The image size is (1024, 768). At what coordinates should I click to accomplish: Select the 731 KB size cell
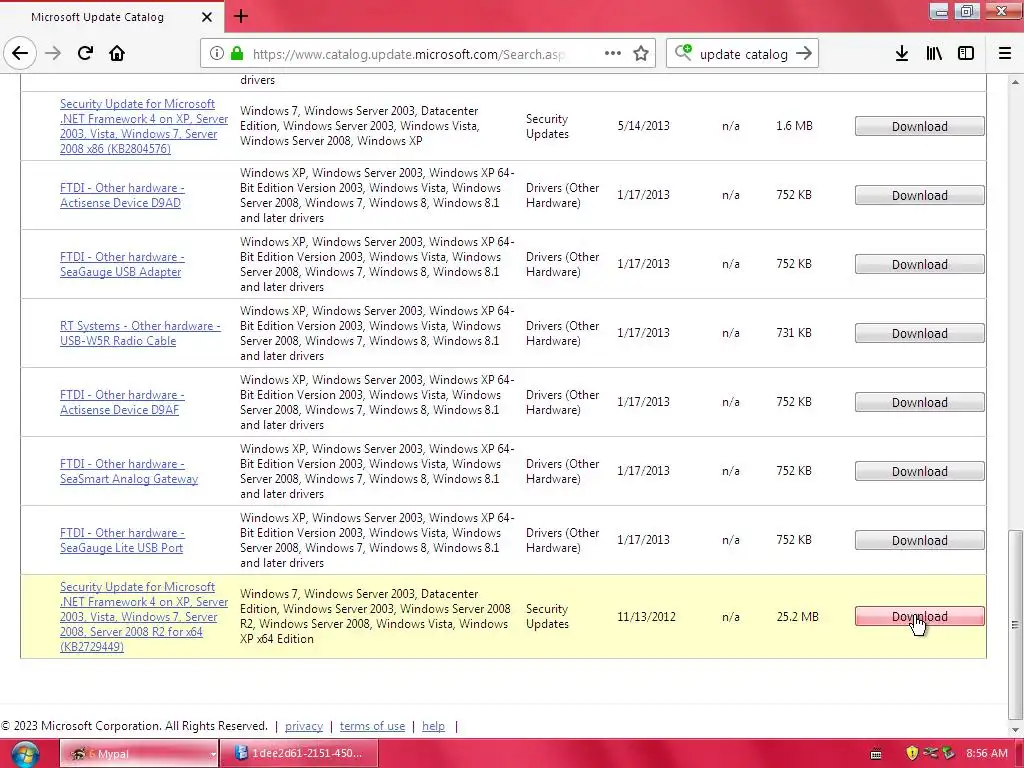793,333
